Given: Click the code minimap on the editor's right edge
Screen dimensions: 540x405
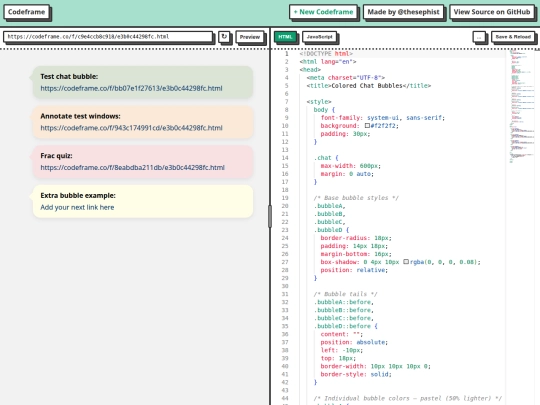Looking at the screenshot, I should (522, 107).
